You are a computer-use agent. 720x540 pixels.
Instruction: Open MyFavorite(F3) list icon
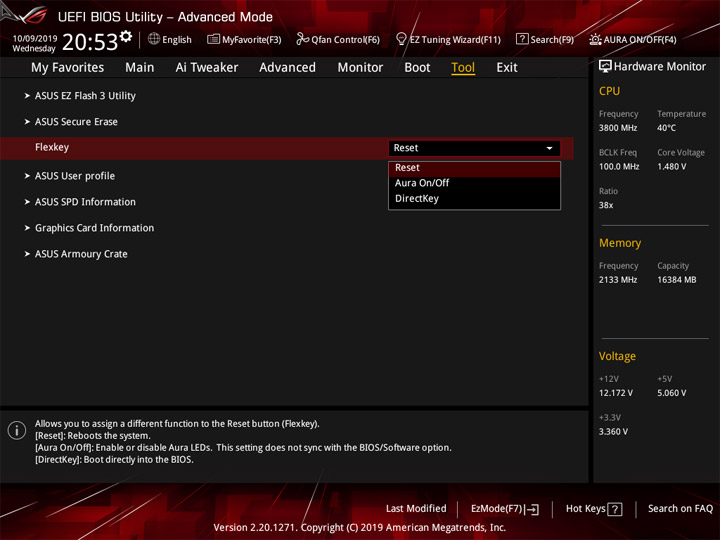[213, 39]
